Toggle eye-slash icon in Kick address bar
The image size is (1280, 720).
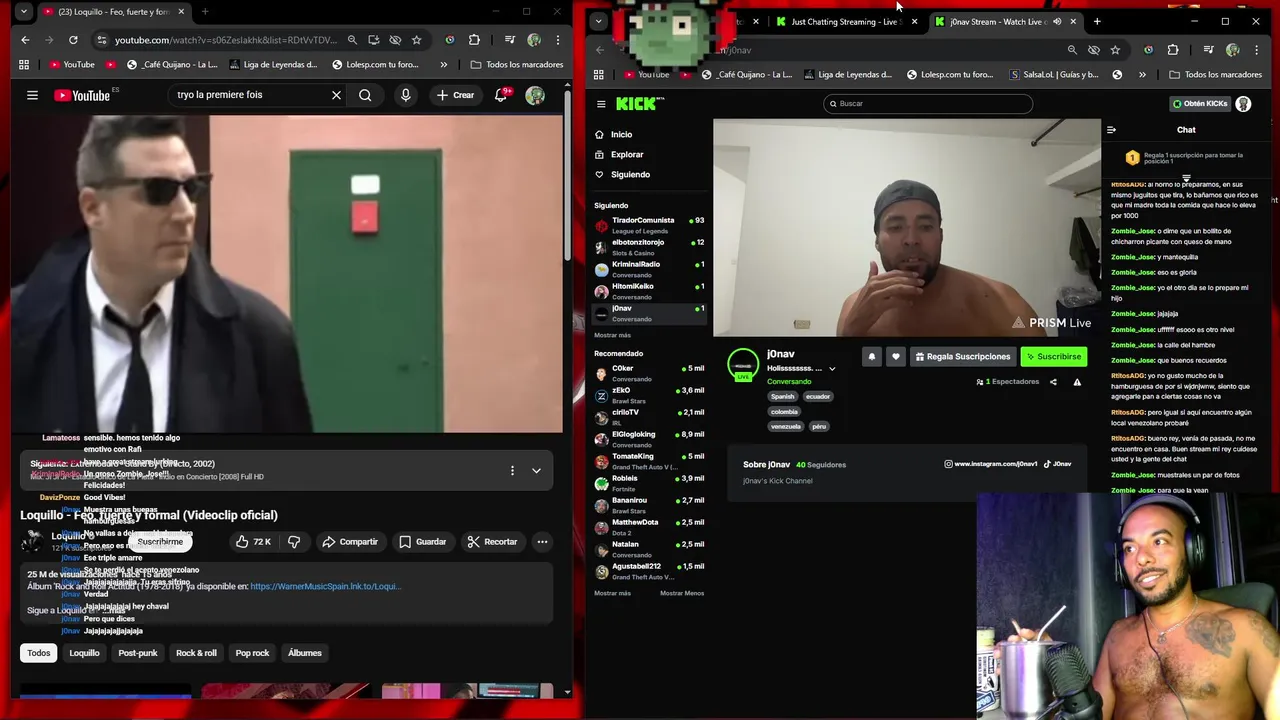(1094, 50)
